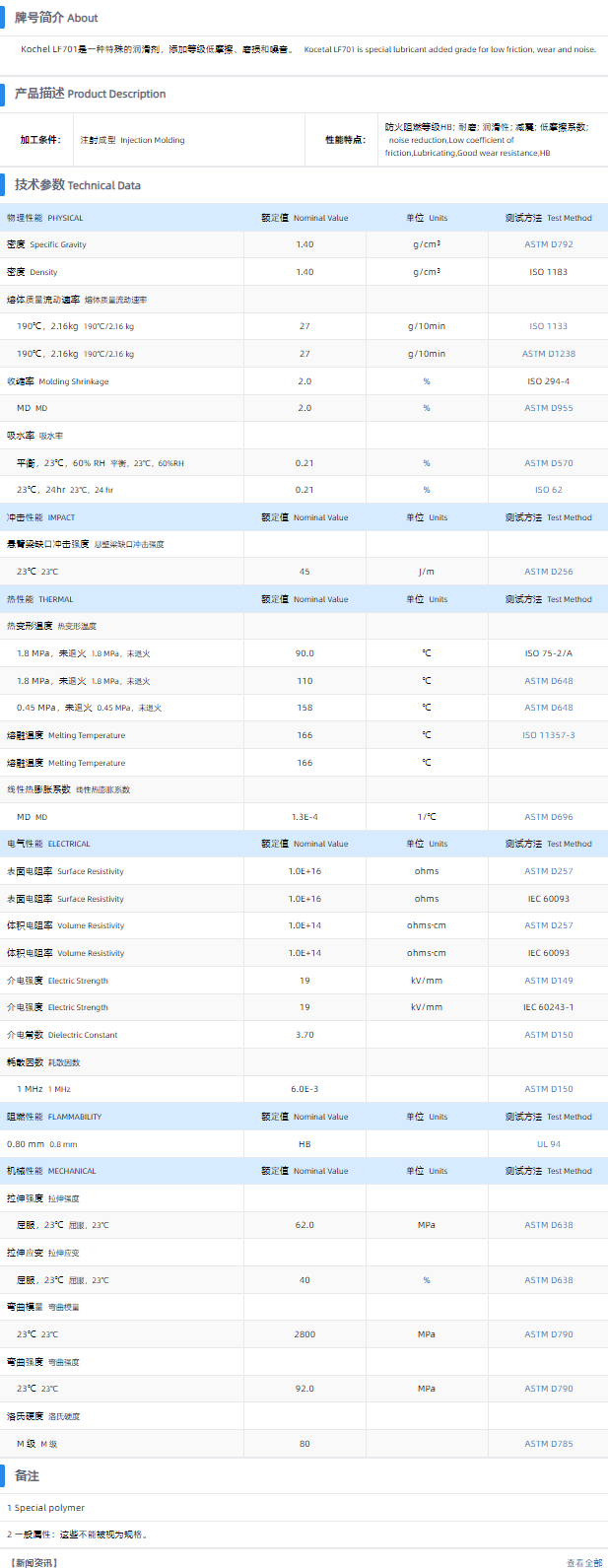Open the ASTM D149 electric strength link
Image resolution: width=608 pixels, height=1568 pixels.
(548, 981)
